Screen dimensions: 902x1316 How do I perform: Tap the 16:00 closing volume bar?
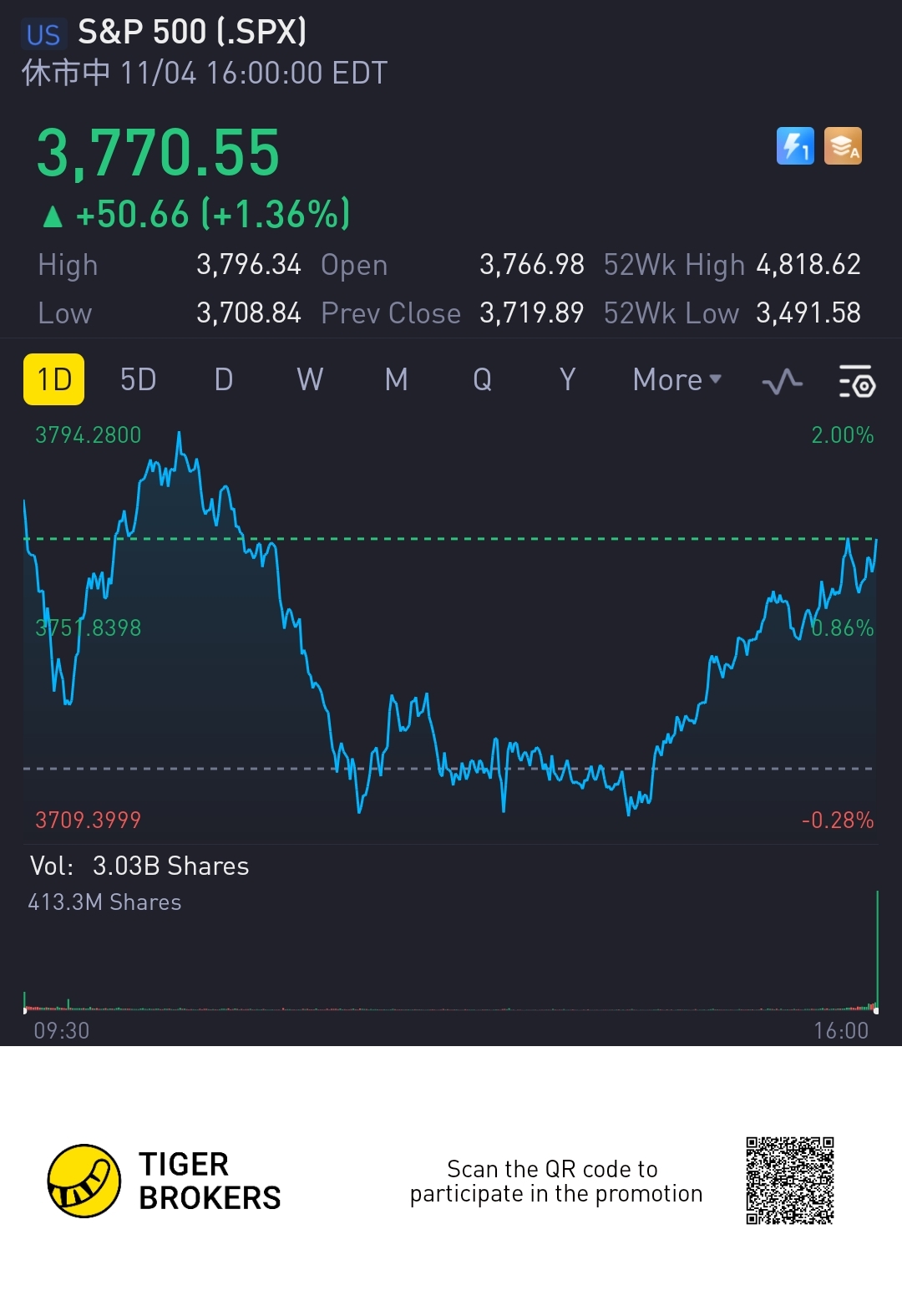pos(877,953)
